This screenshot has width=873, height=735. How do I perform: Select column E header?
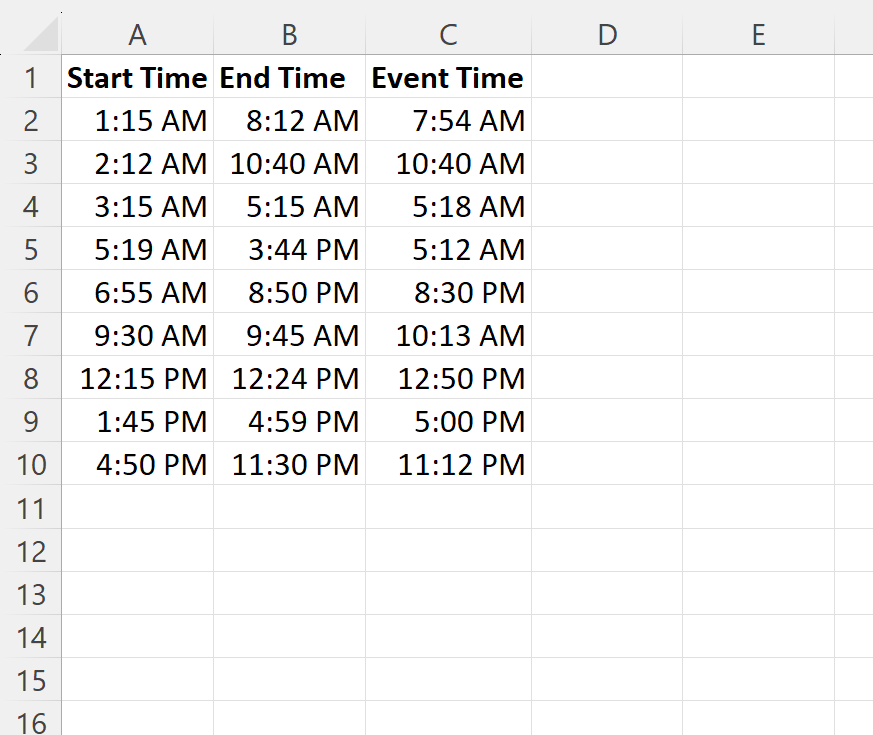tap(758, 34)
